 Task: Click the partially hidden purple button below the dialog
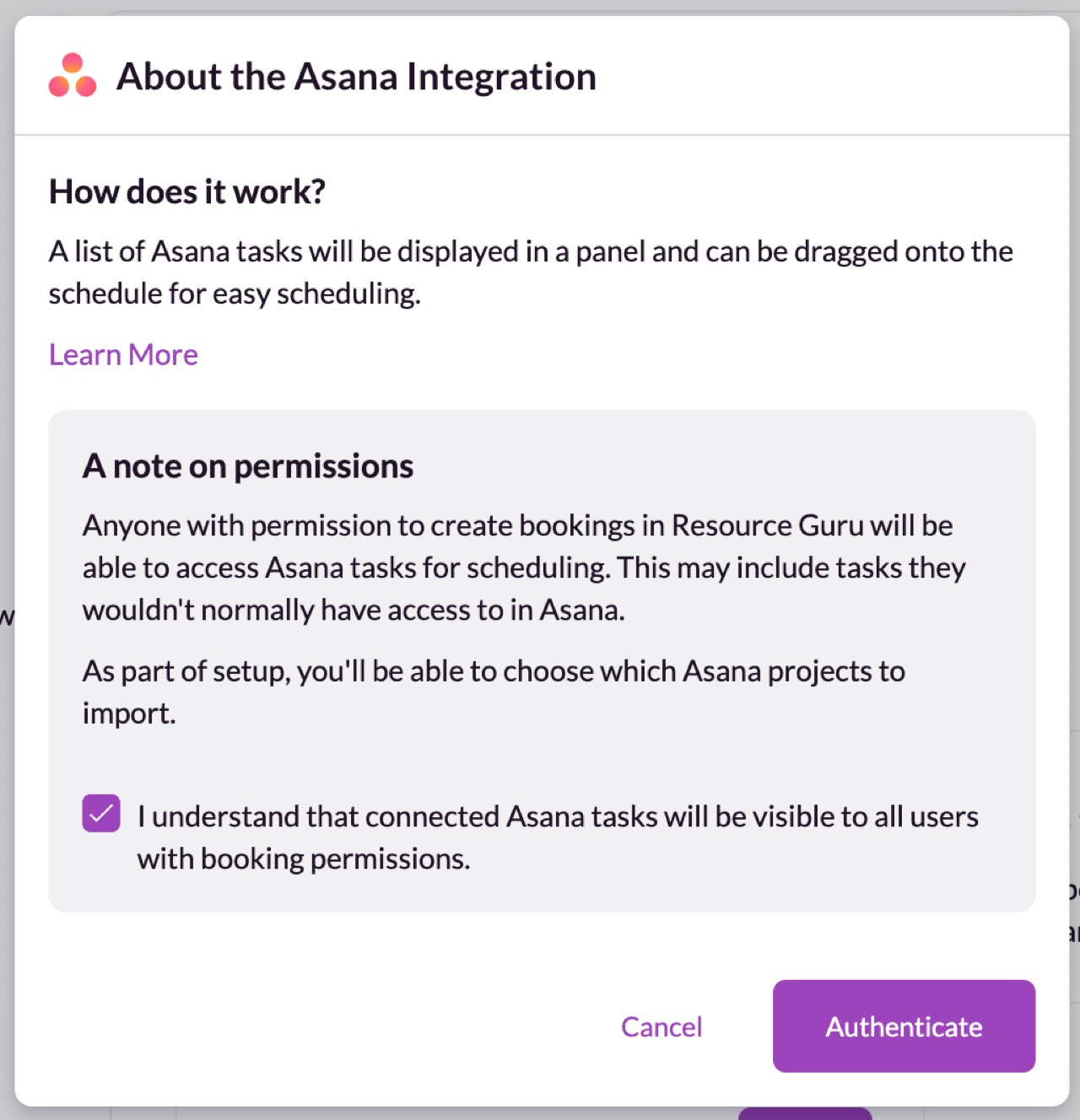804,1113
